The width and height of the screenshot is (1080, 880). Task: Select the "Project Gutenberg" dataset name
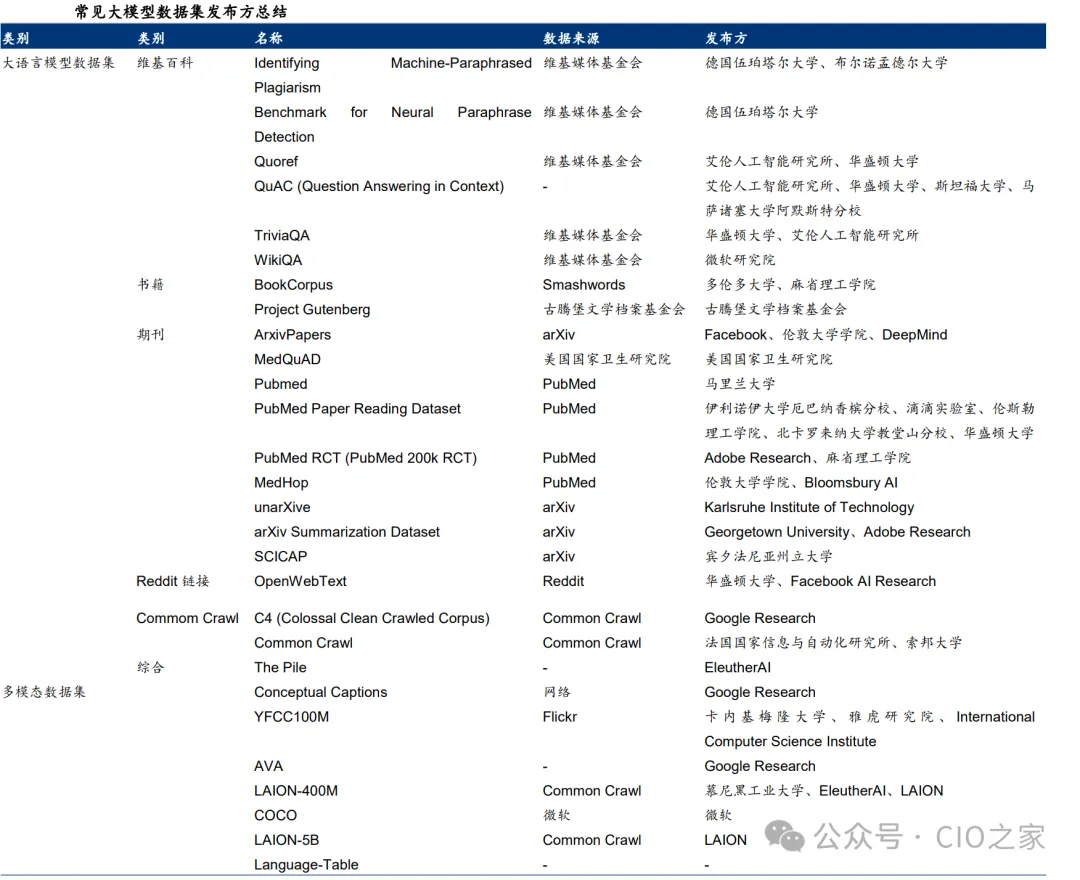[x=311, y=310]
